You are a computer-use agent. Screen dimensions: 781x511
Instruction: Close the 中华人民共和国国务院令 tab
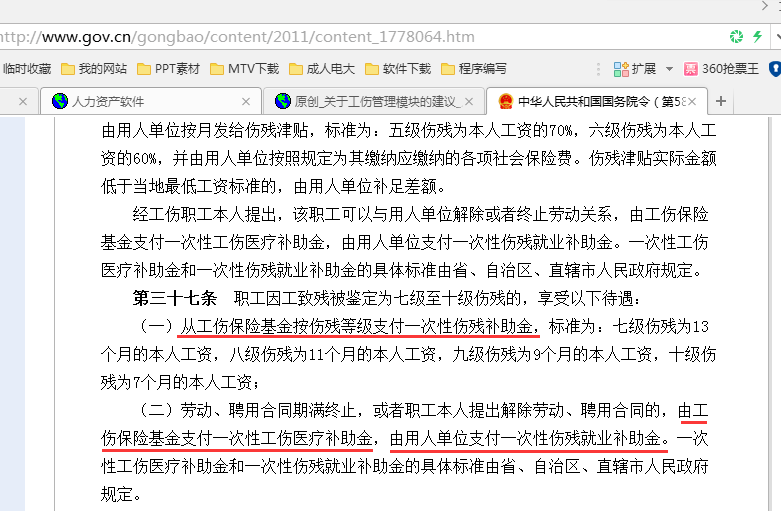(694, 101)
